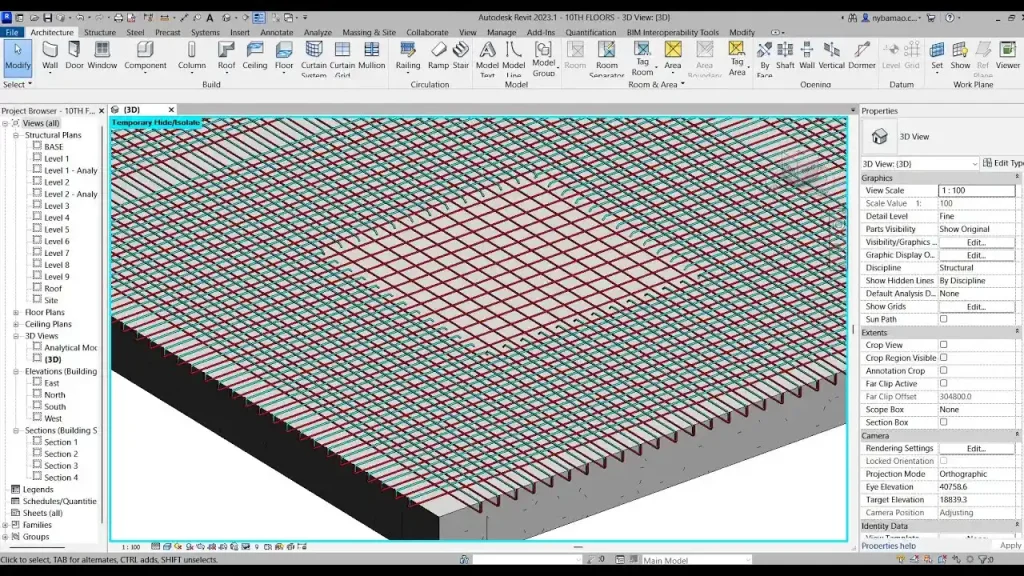
Task: Expand the Families tree node
Action: 6,525
